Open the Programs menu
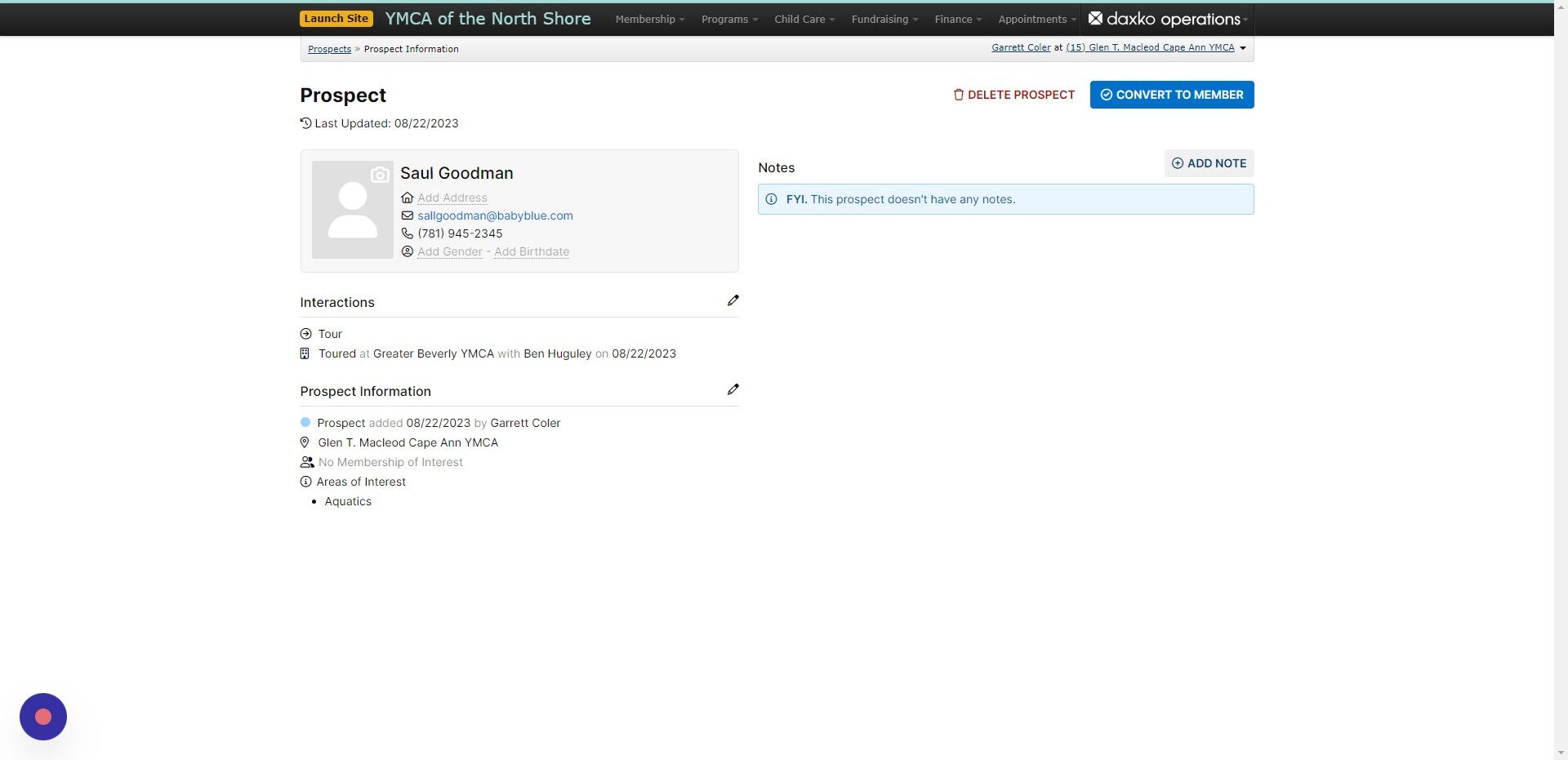The image size is (1568, 760). pos(729,19)
